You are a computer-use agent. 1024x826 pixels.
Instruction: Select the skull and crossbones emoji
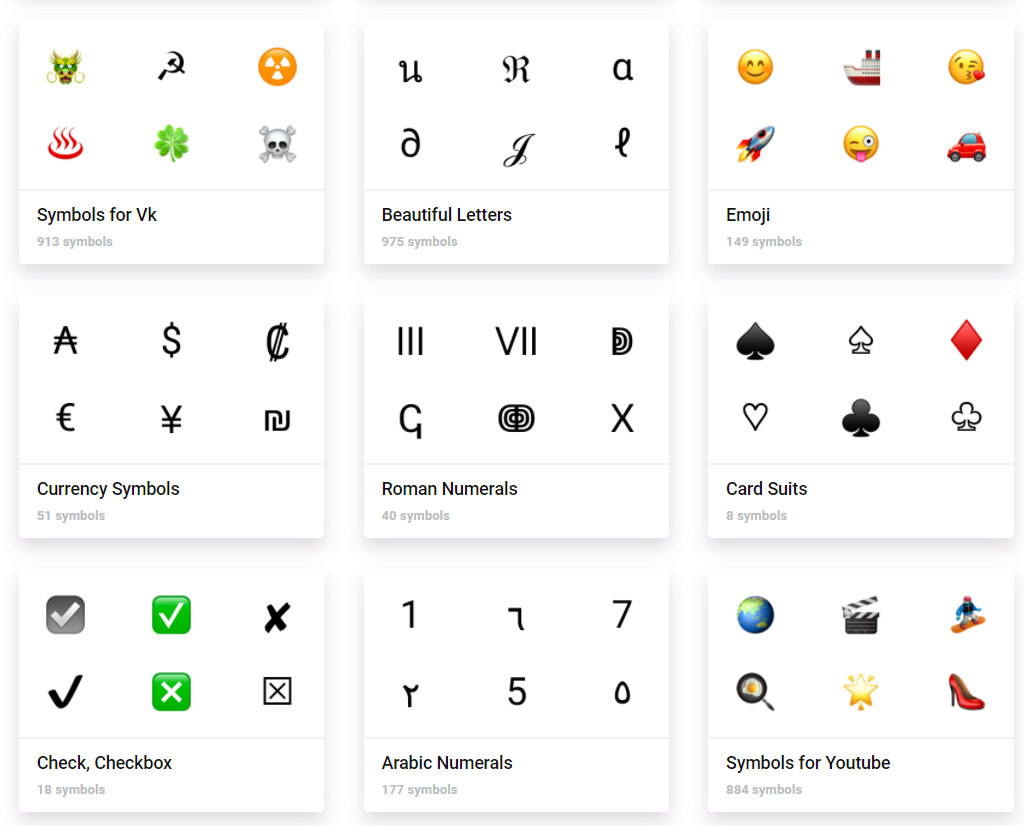278,144
